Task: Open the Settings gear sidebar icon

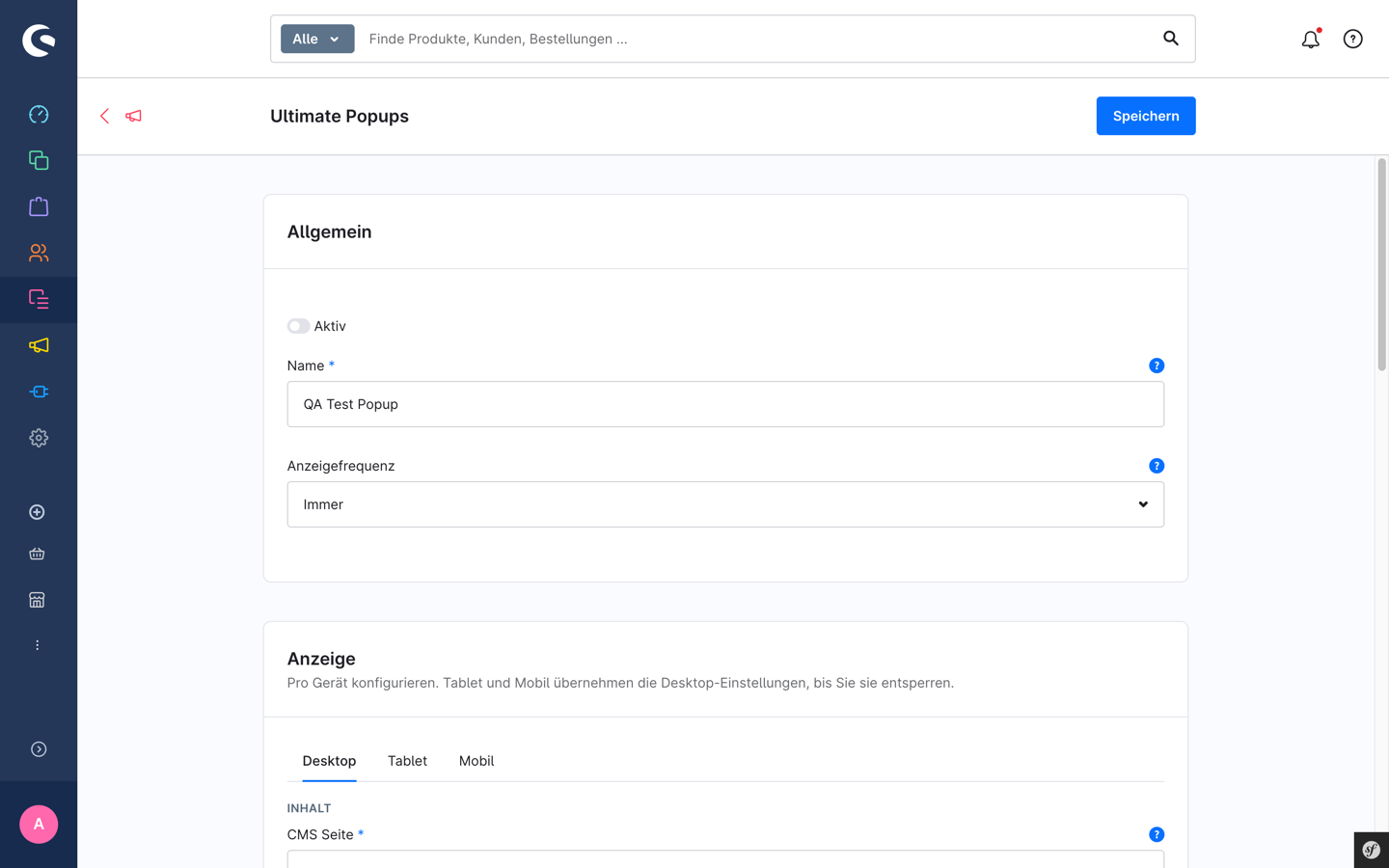Action: point(39,438)
